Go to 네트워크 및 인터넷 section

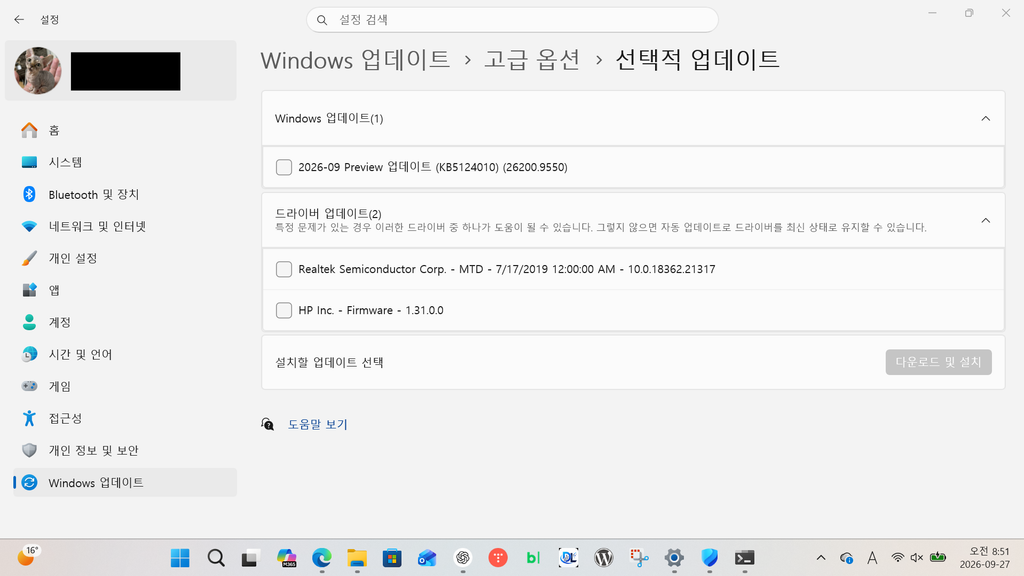(124, 226)
